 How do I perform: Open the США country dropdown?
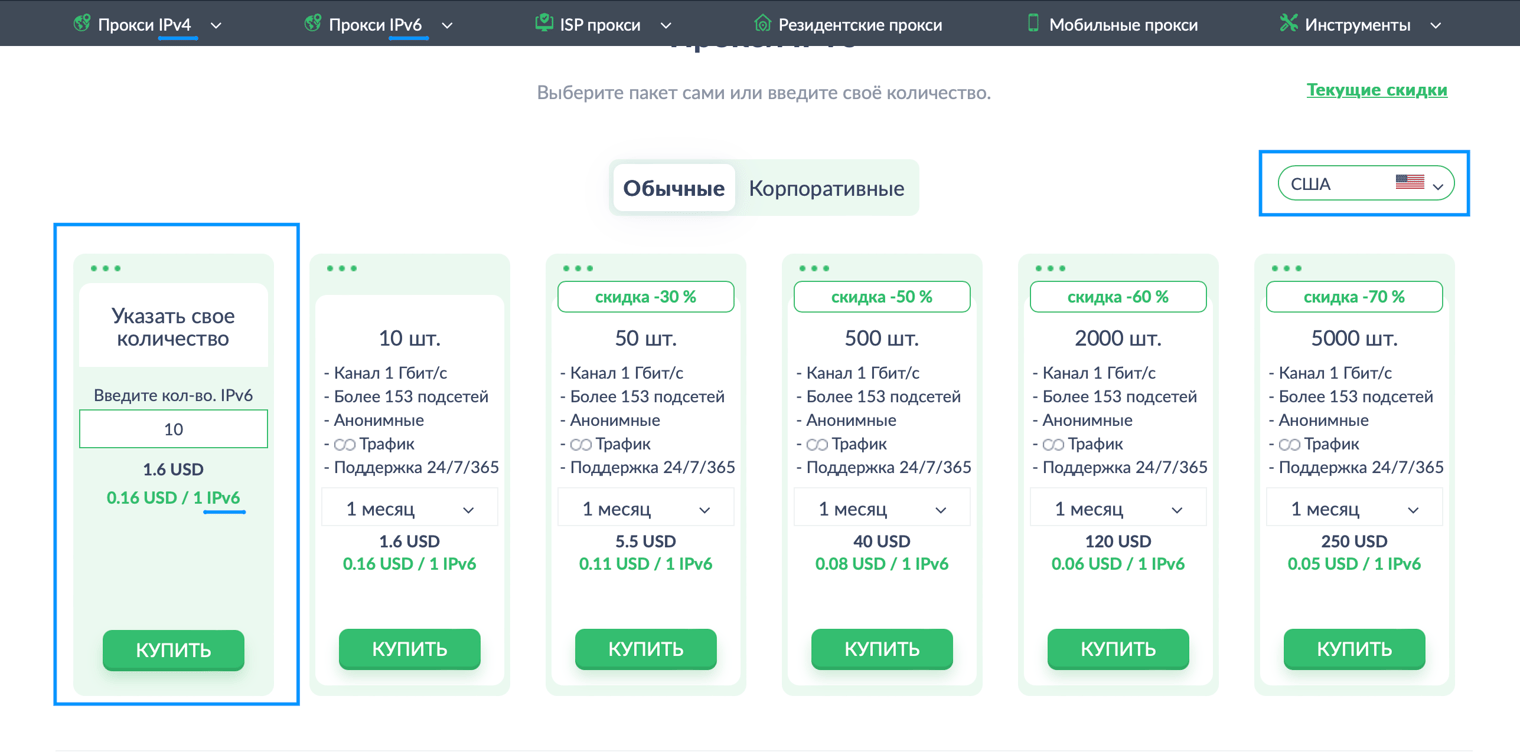(1365, 184)
